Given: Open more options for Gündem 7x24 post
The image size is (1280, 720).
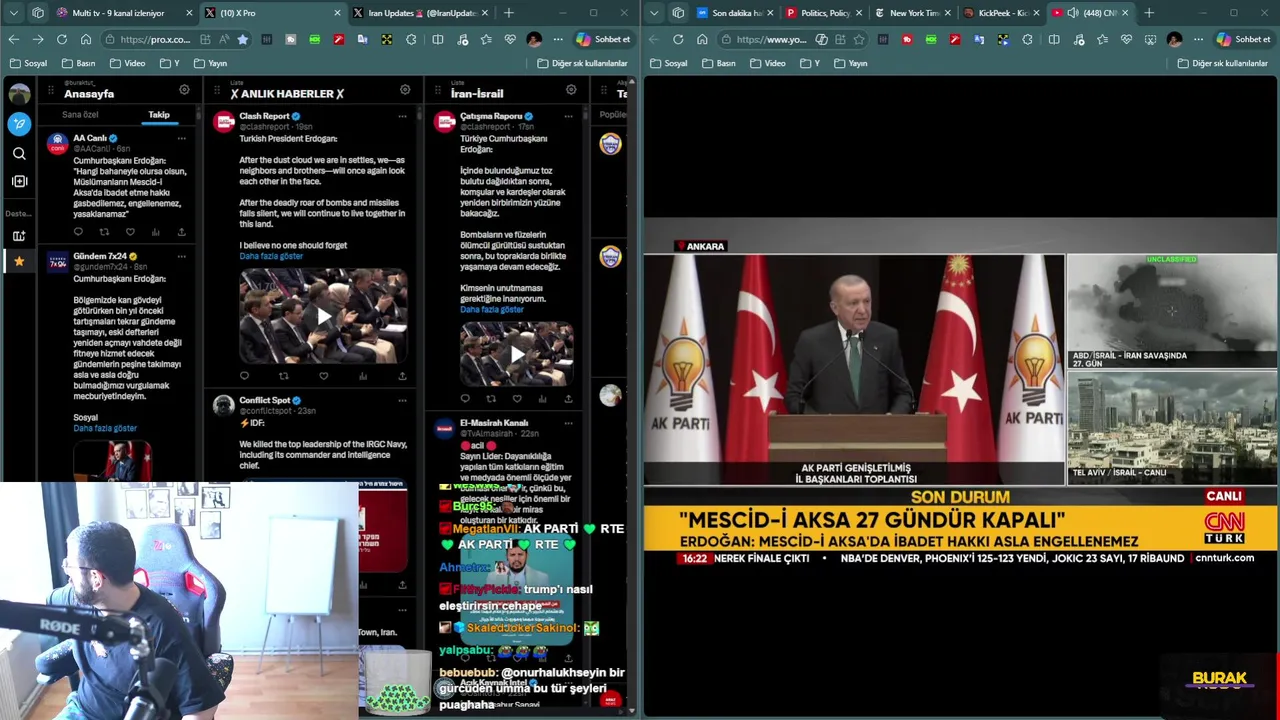Looking at the screenshot, I should click(181, 256).
